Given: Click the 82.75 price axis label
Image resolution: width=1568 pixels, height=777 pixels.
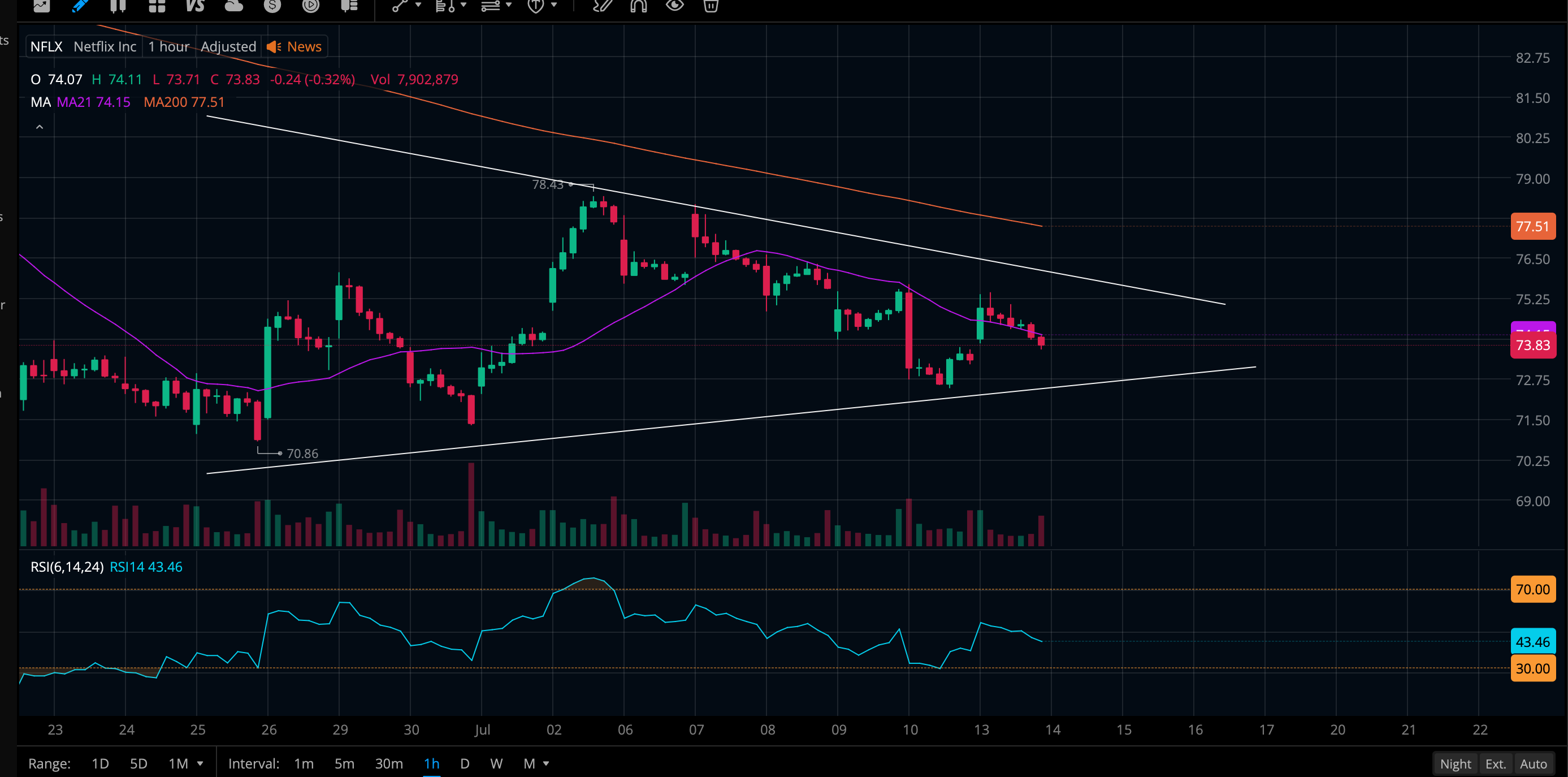Looking at the screenshot, I should coord(1533,58).
